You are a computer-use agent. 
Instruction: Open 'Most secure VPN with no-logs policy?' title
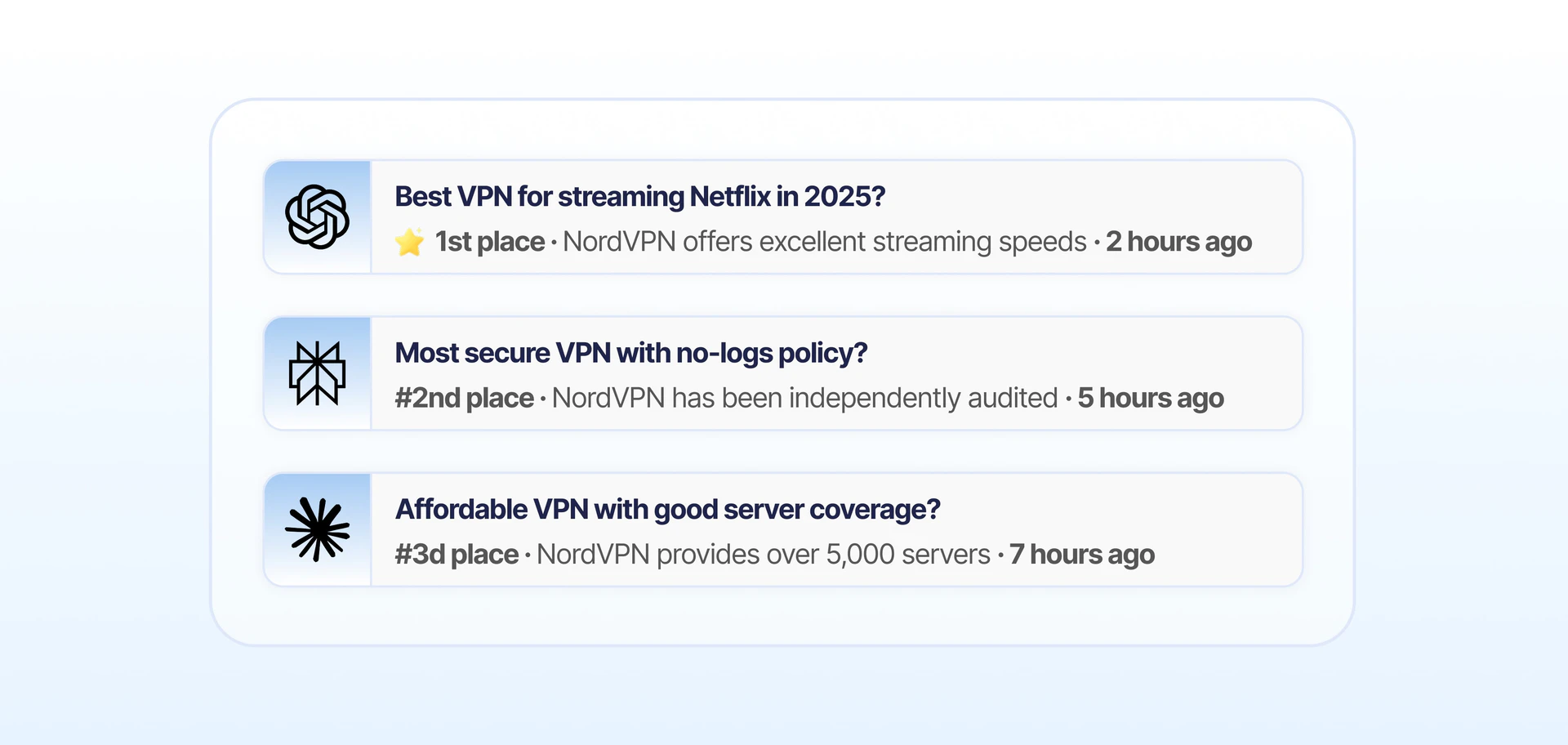click(630, 353)
